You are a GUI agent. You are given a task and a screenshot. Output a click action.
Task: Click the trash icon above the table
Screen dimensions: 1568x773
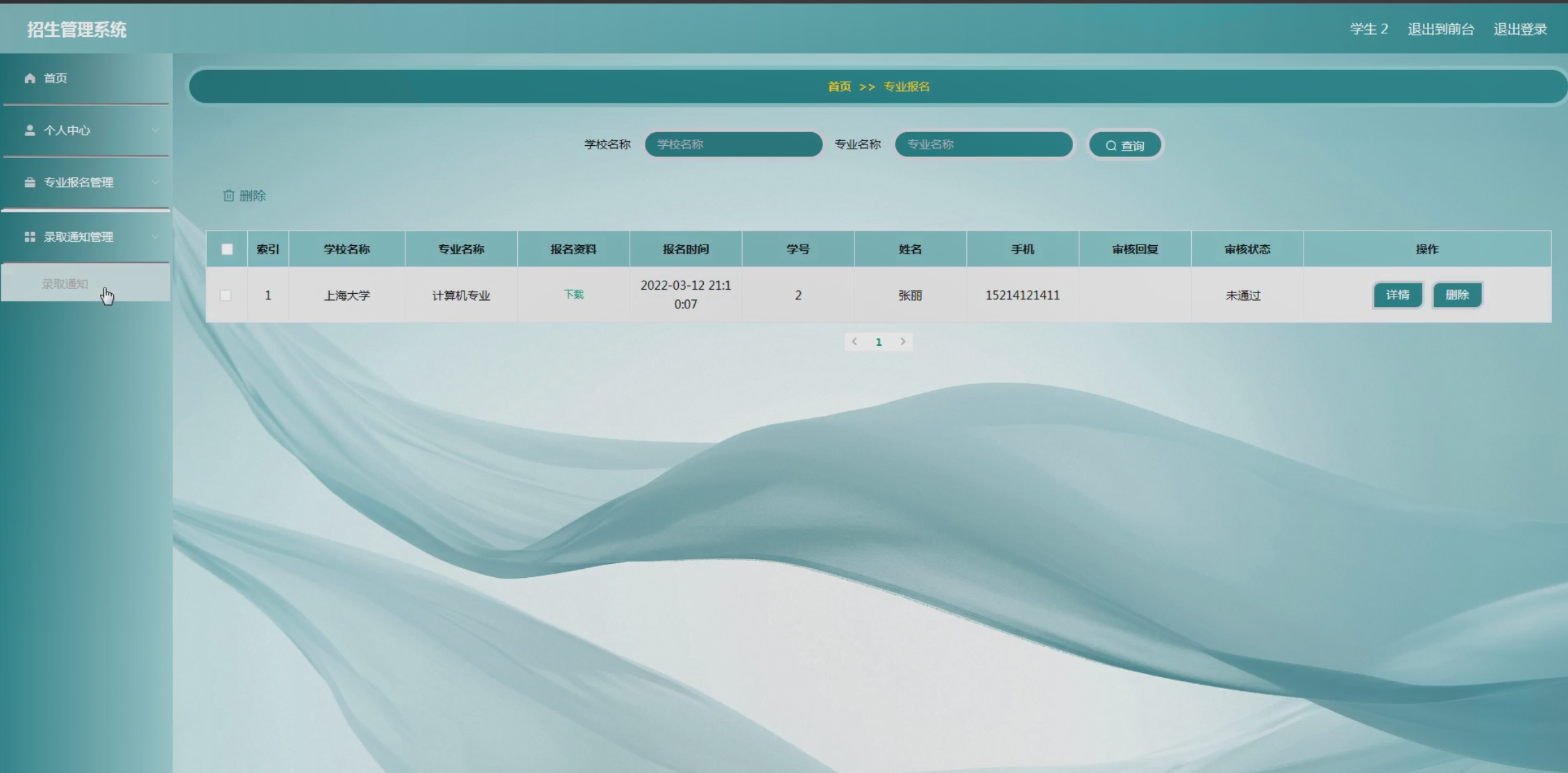pos(228,196)
